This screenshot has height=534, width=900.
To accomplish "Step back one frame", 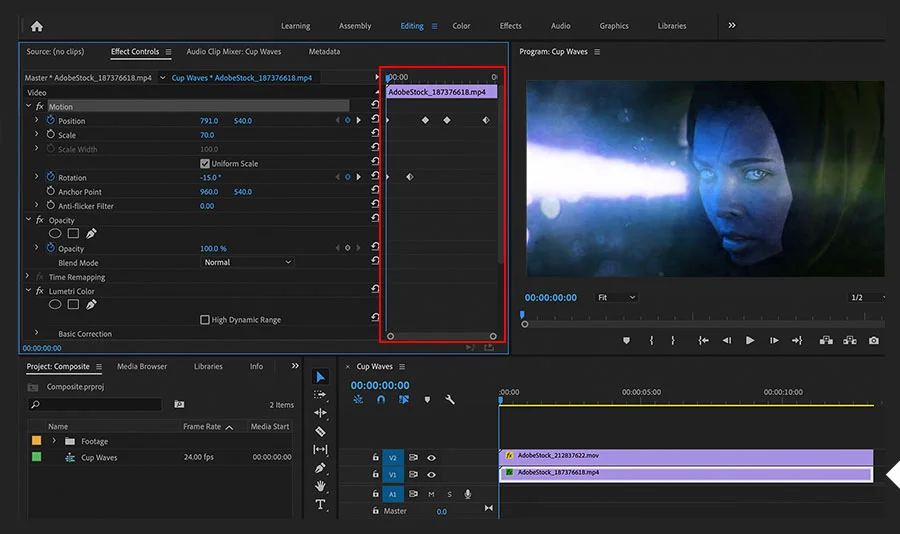I will tap(727, 340).
